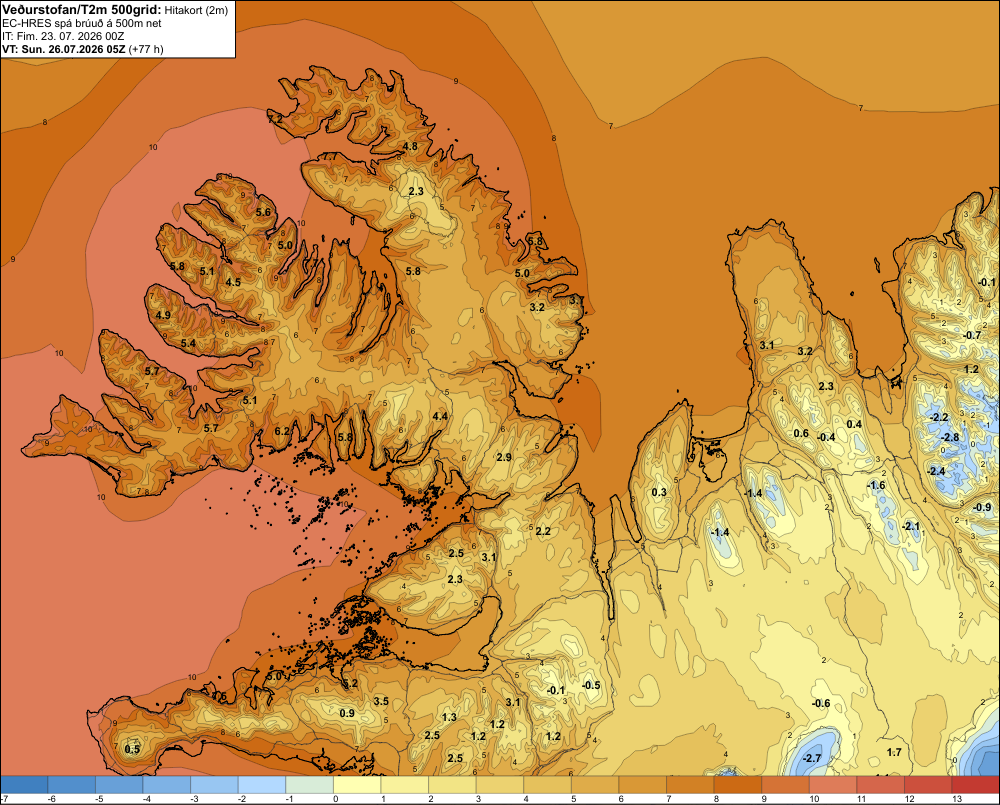Click the -0.6 temperature value

pyautogui.click(x=821, y=703)
